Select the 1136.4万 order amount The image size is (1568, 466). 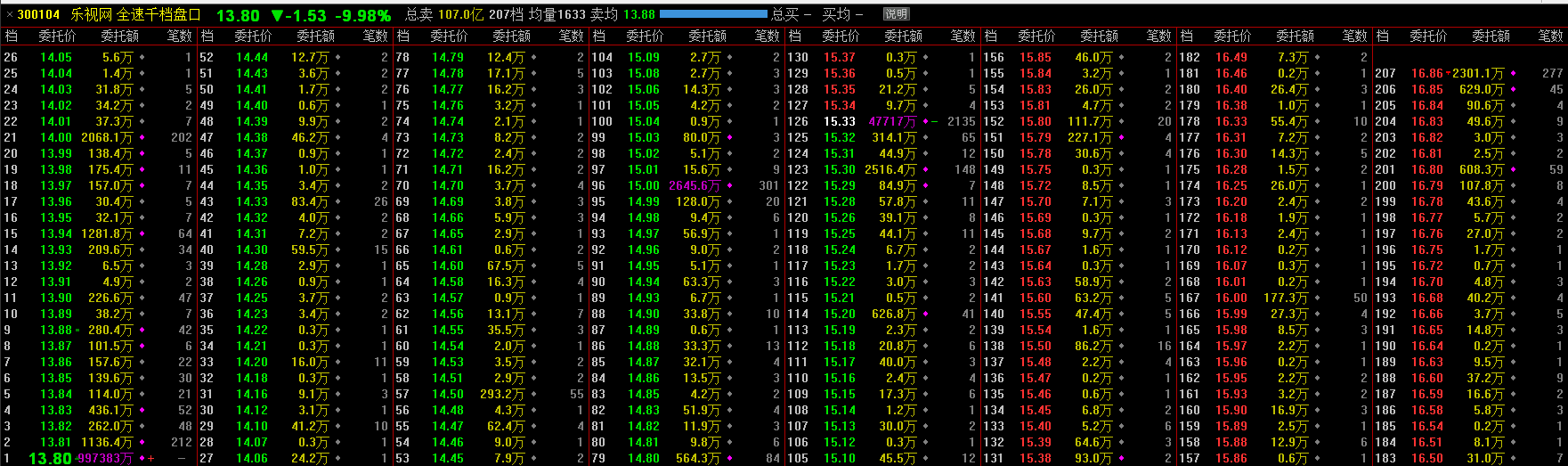click(x=107, y=442)
